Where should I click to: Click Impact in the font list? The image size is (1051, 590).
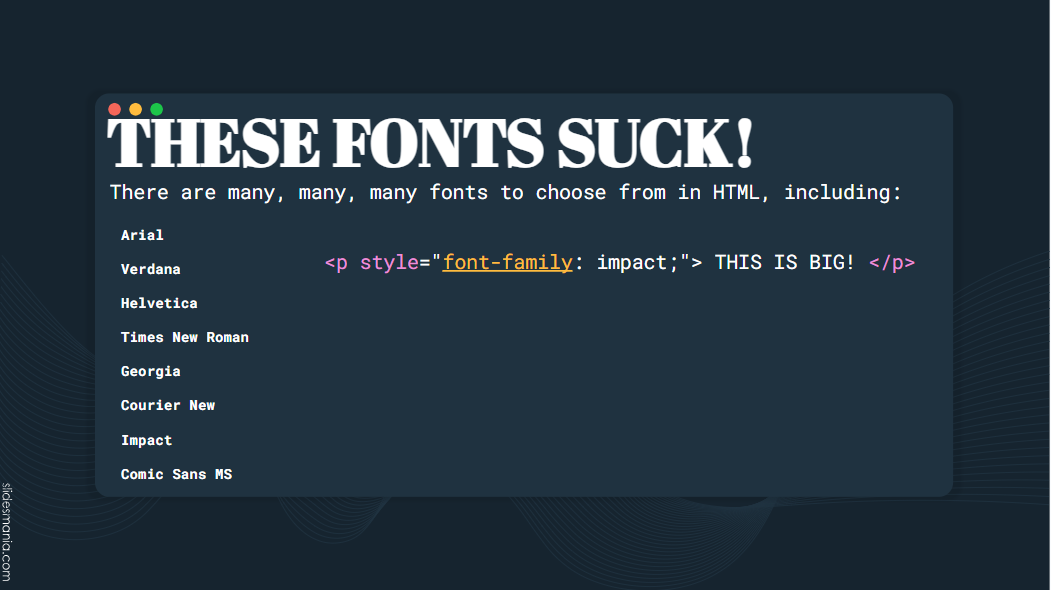pos(147,440)
